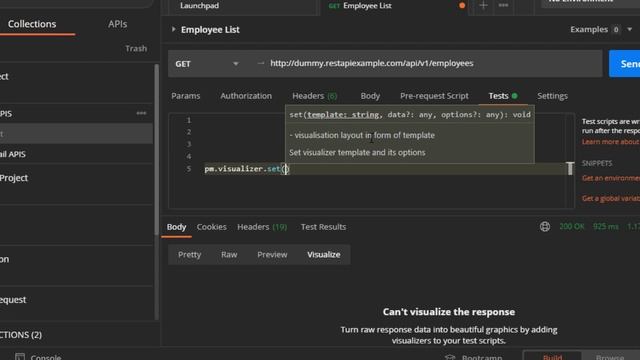
Task: Click the Console icon in status bar
Action: (x=20, y=357)
